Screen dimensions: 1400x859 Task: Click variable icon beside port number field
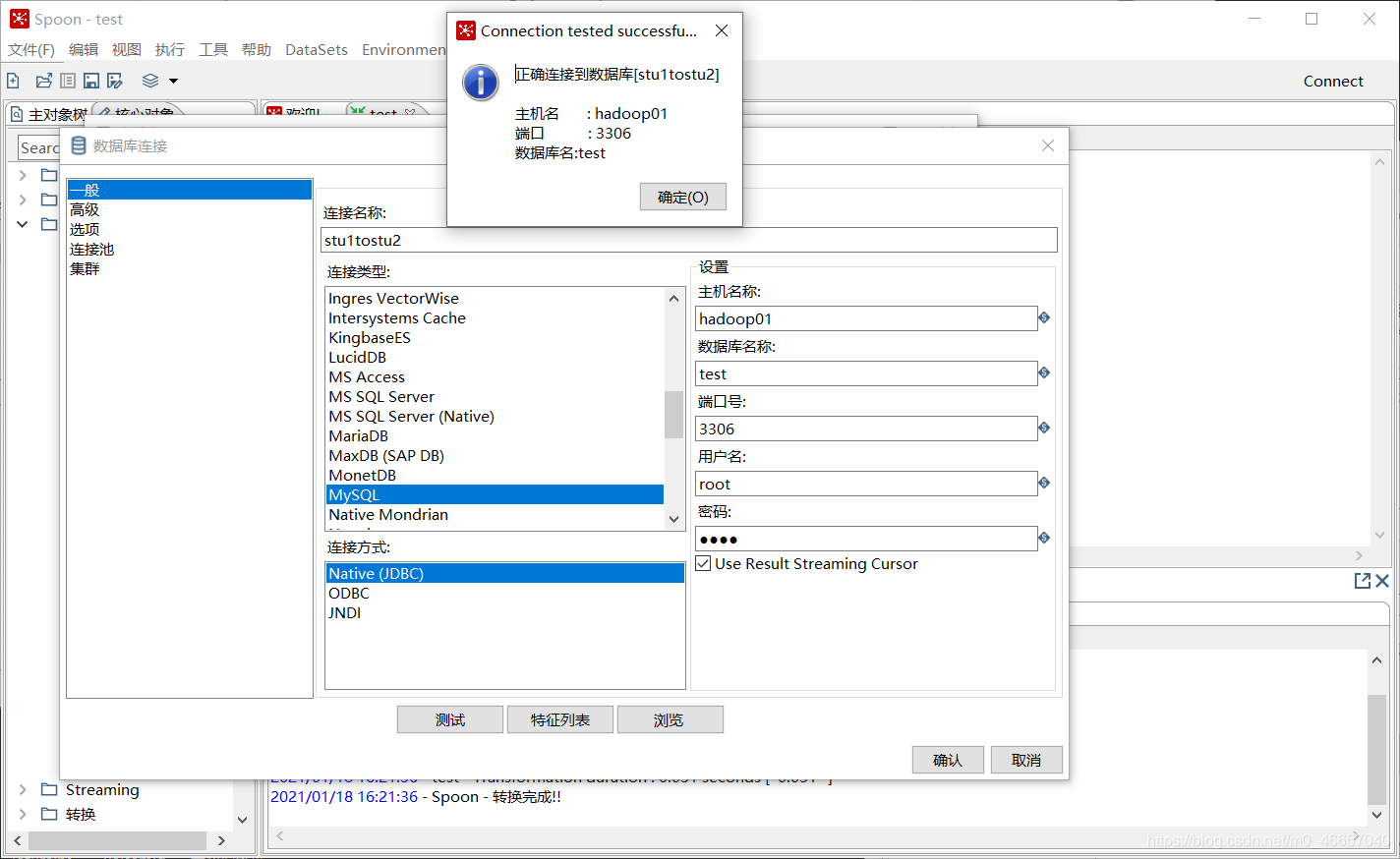point(1044,429)
